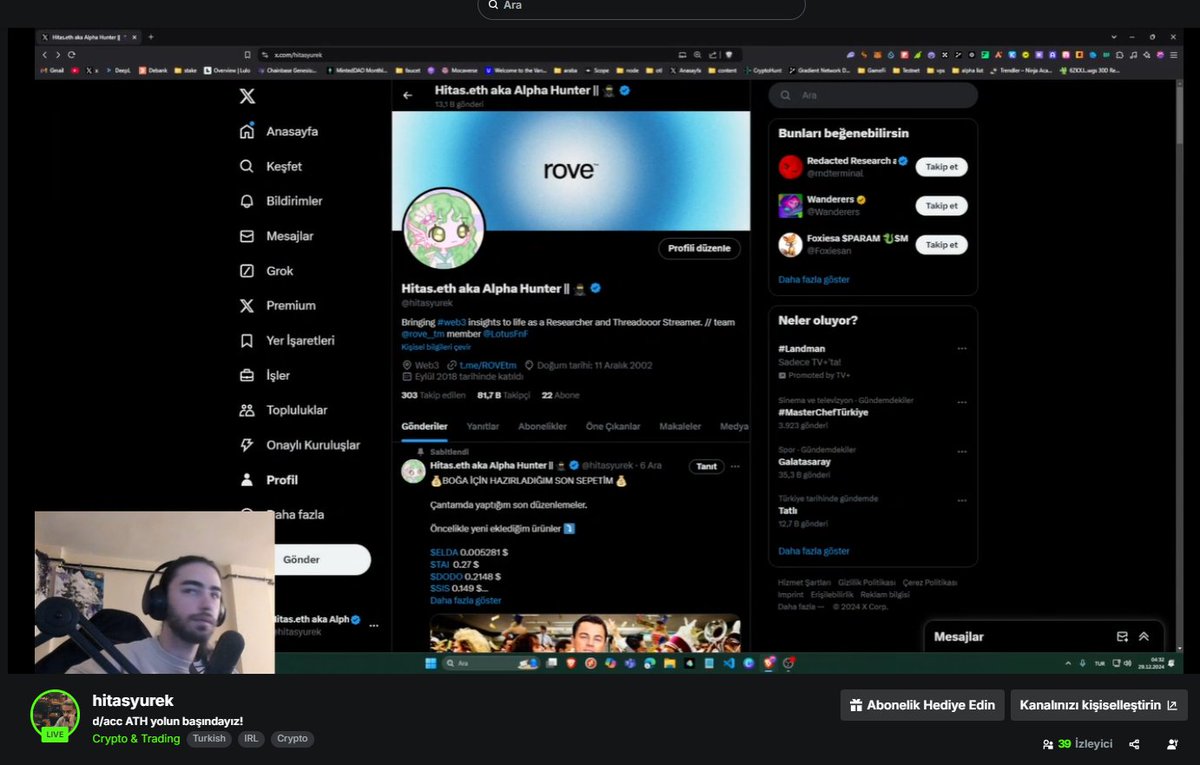1200x765 pixels.
Task: Click the X Ara search box in right column
Action: [873, 95]
